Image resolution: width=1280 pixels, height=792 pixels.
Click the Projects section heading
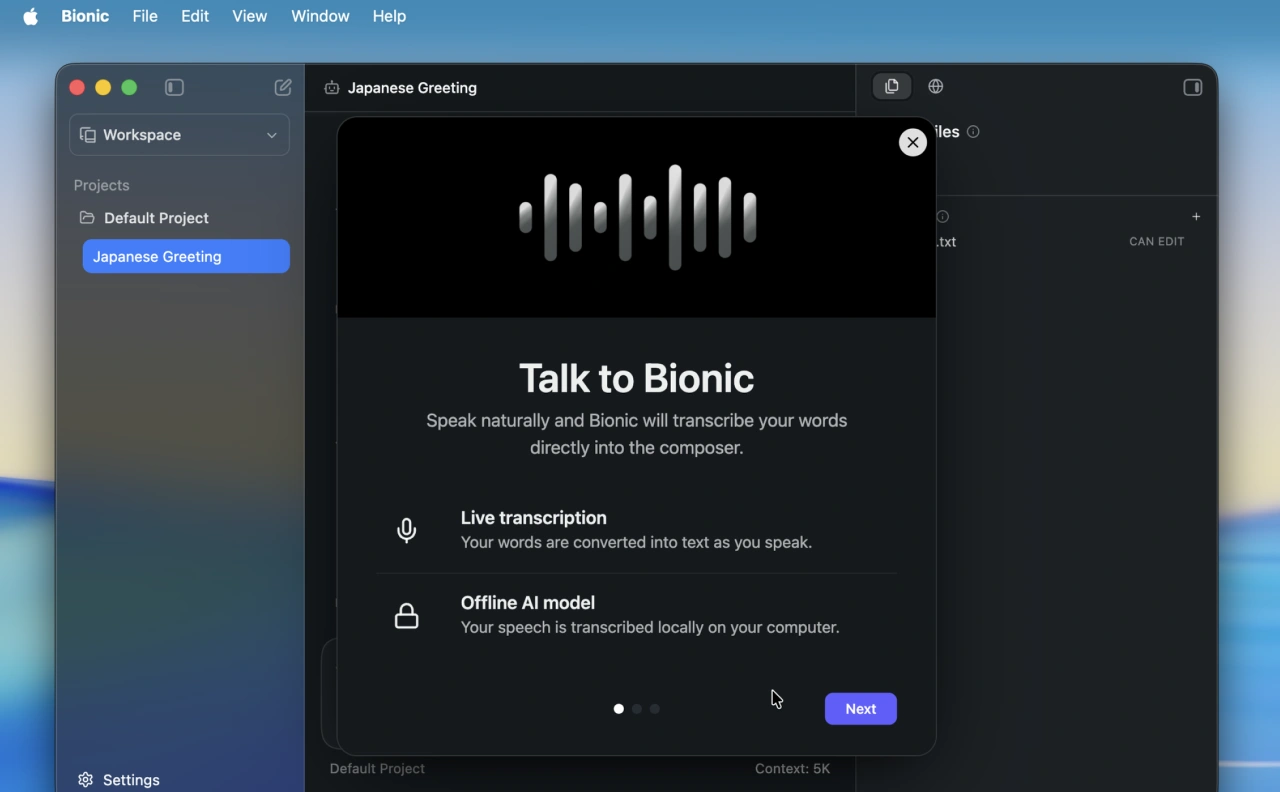pyautogui.click(x=102, y=186)
